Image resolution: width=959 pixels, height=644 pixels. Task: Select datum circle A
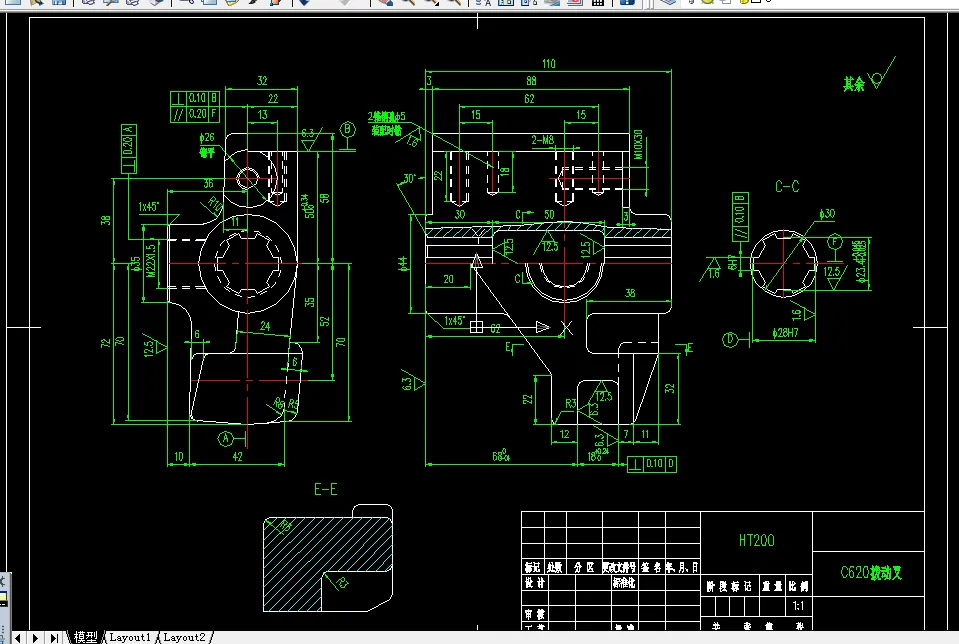226,439
